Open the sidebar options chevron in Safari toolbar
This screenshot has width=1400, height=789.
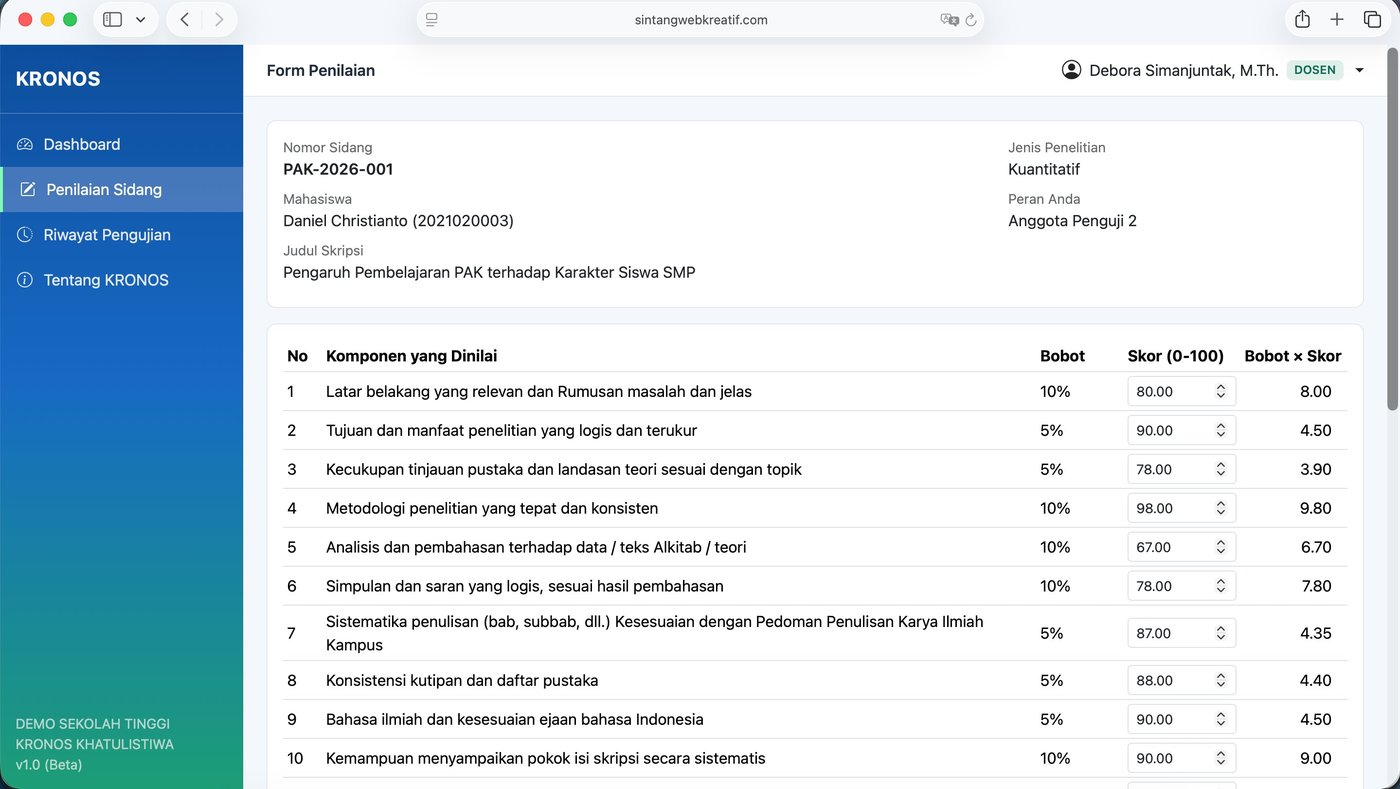(x=140, y=19)
